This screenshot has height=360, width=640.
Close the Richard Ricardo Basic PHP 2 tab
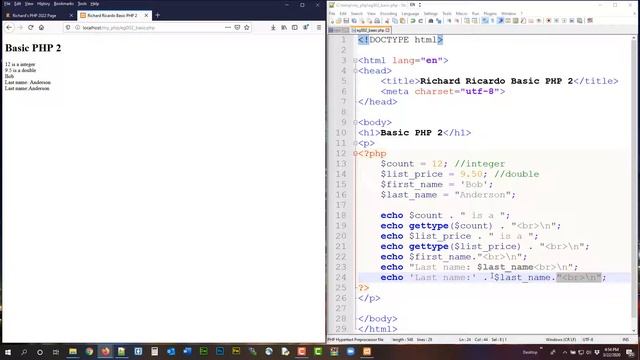146,15
